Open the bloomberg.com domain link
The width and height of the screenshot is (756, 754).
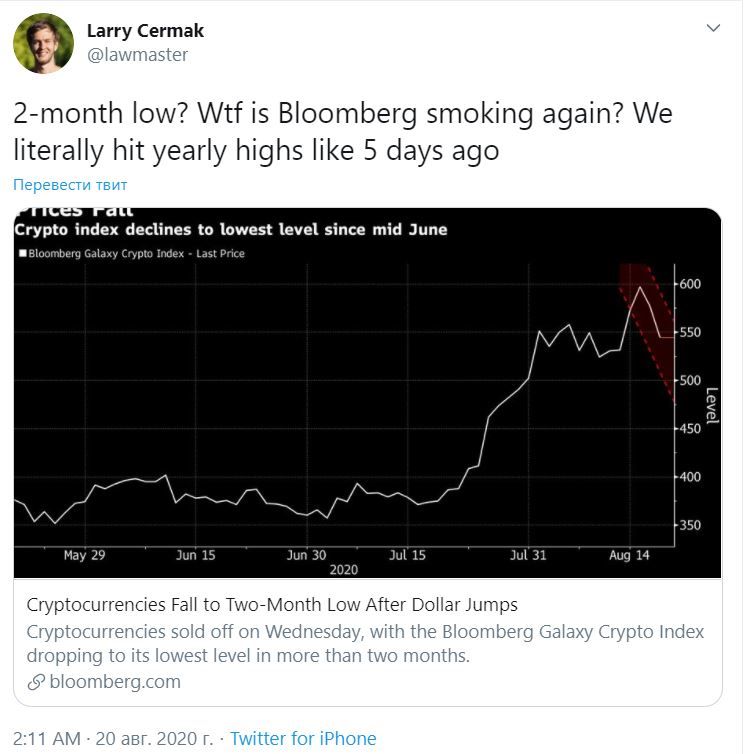(x=115, y=682)
